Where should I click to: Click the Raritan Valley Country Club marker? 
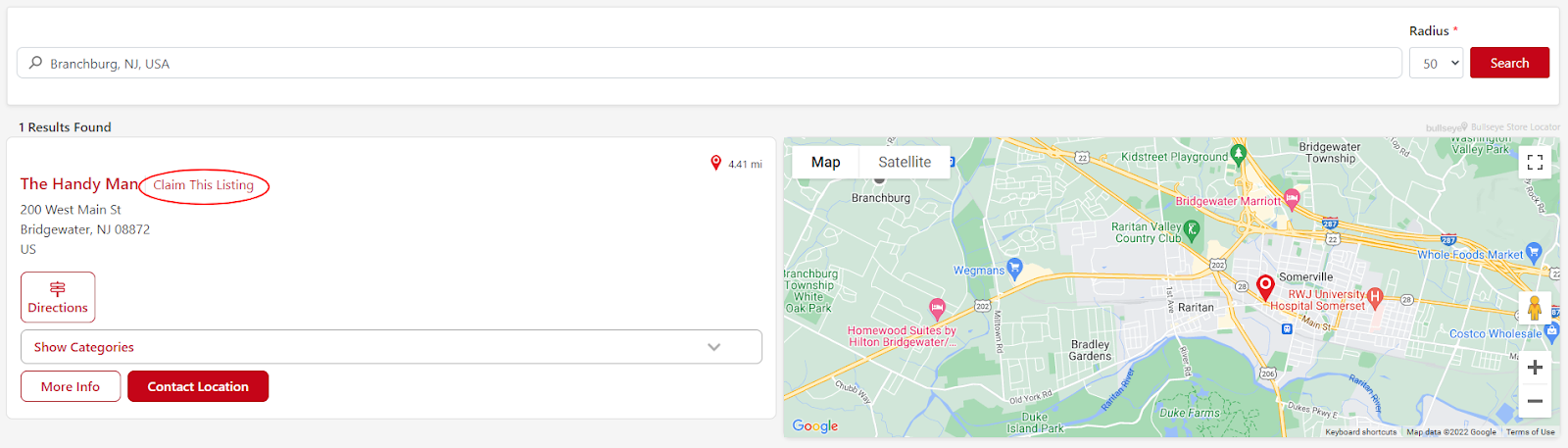coord(1192,230)
